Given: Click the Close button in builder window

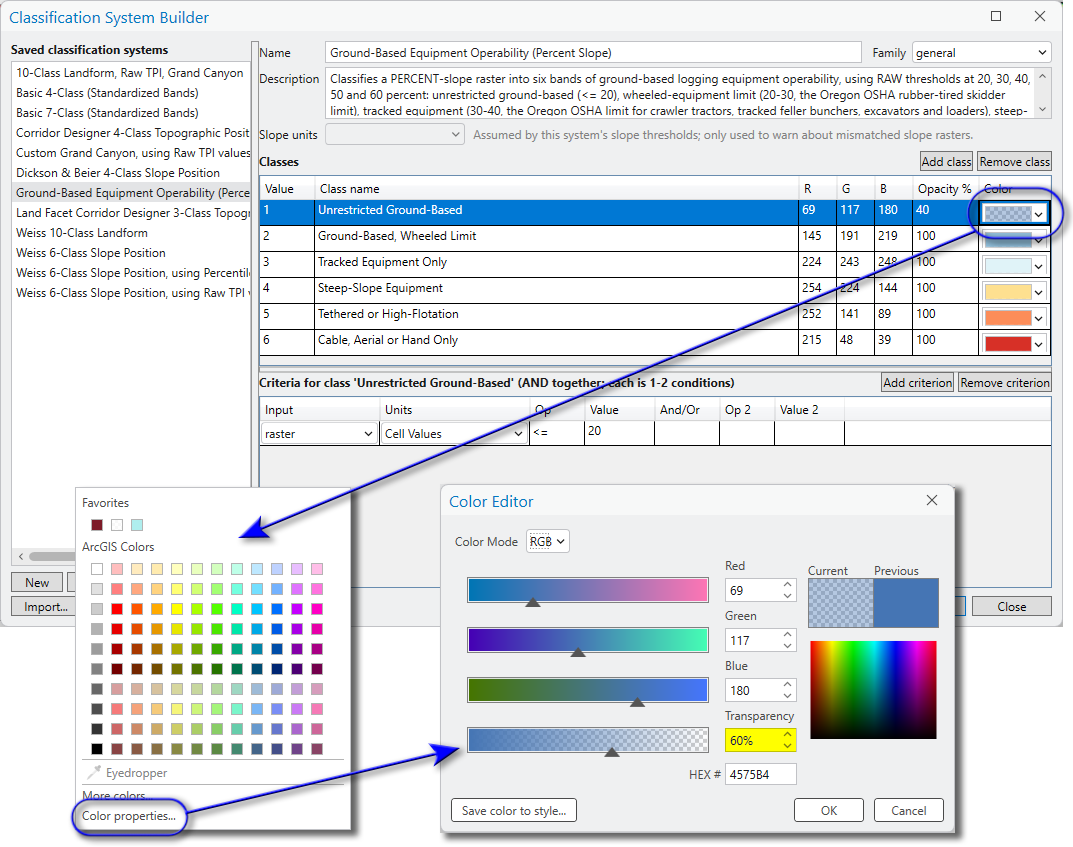Looking at the screenshot, I should (1011, 606).
